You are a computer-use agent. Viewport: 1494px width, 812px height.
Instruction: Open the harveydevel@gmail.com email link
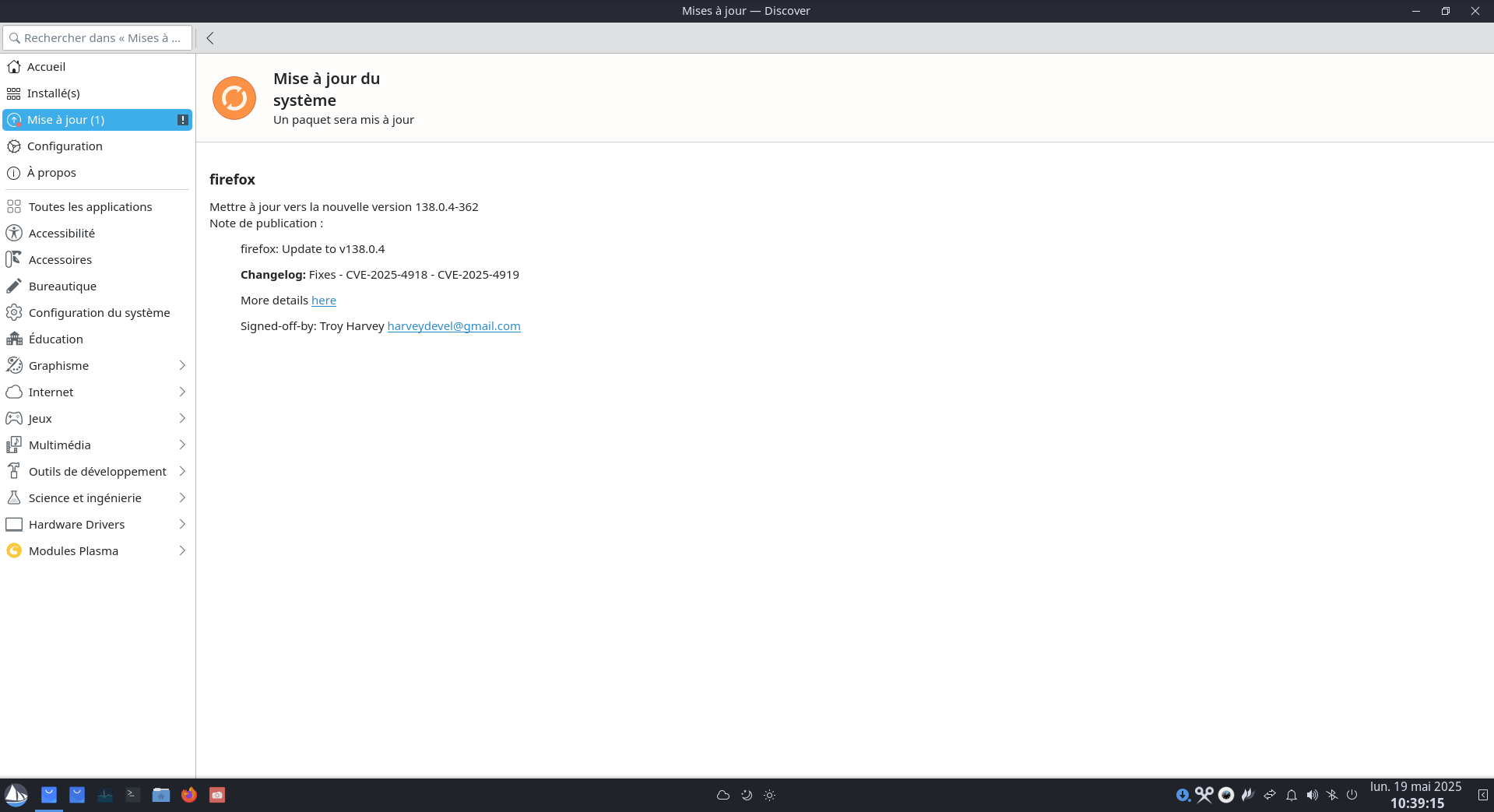pos(454,326)
